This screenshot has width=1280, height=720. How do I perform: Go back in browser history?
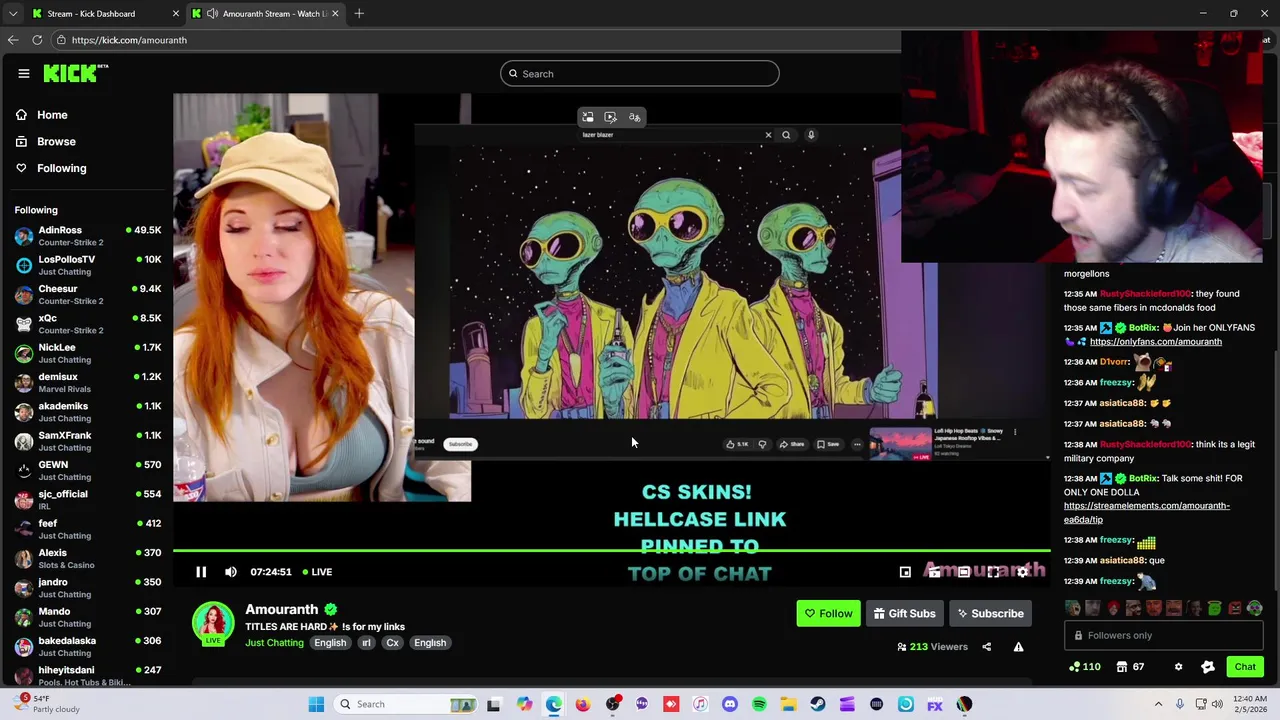[13, 40]
